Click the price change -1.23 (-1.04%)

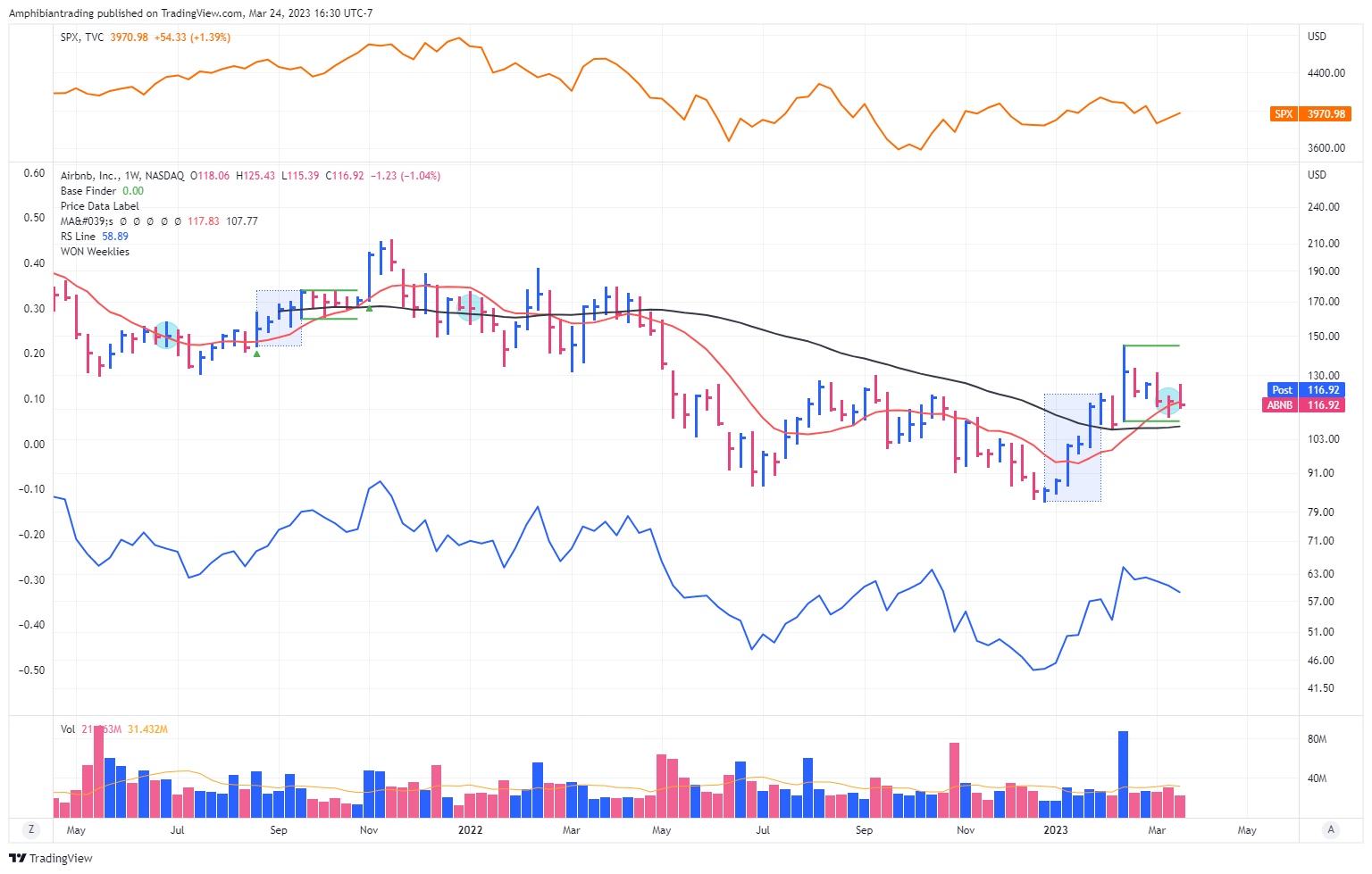[405, 176]
